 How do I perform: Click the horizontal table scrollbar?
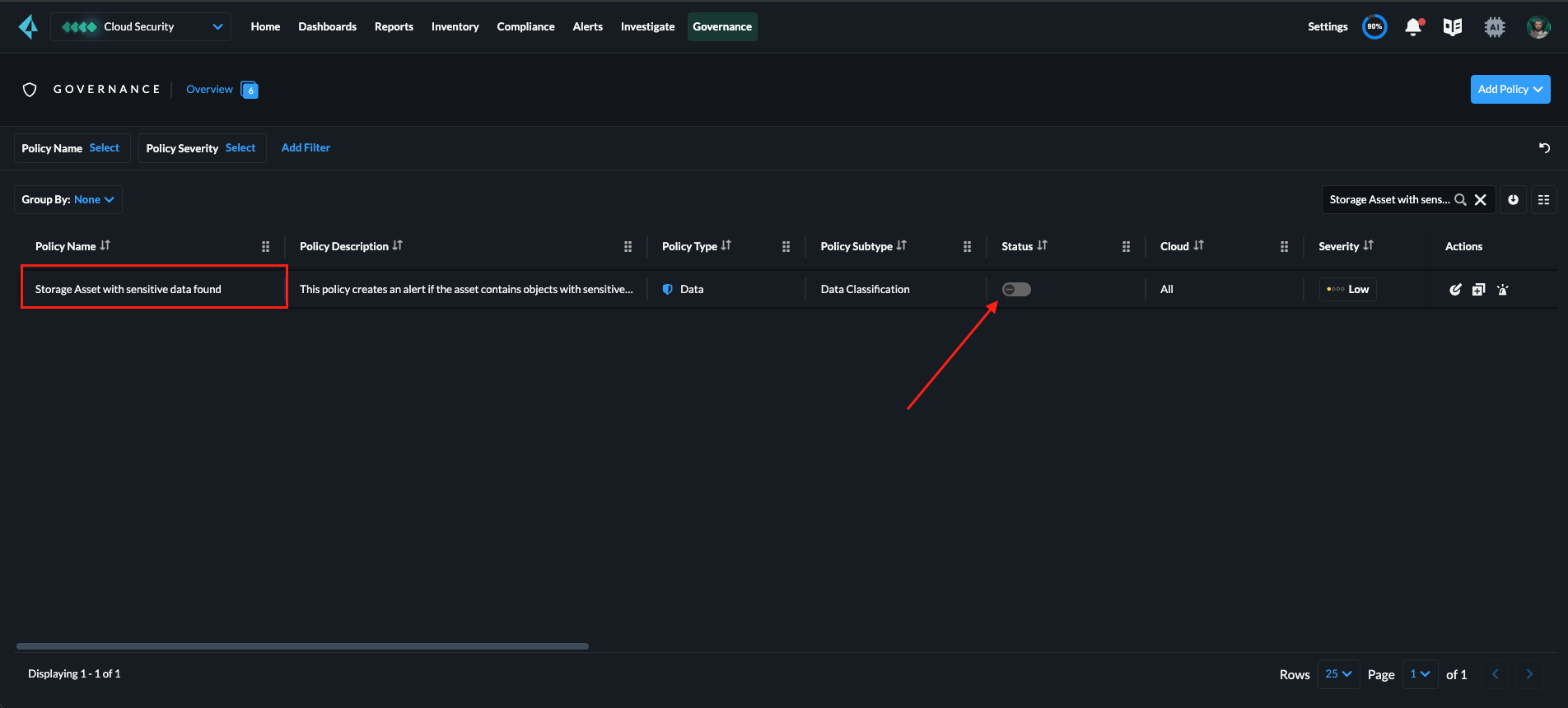tap(302, 646)
